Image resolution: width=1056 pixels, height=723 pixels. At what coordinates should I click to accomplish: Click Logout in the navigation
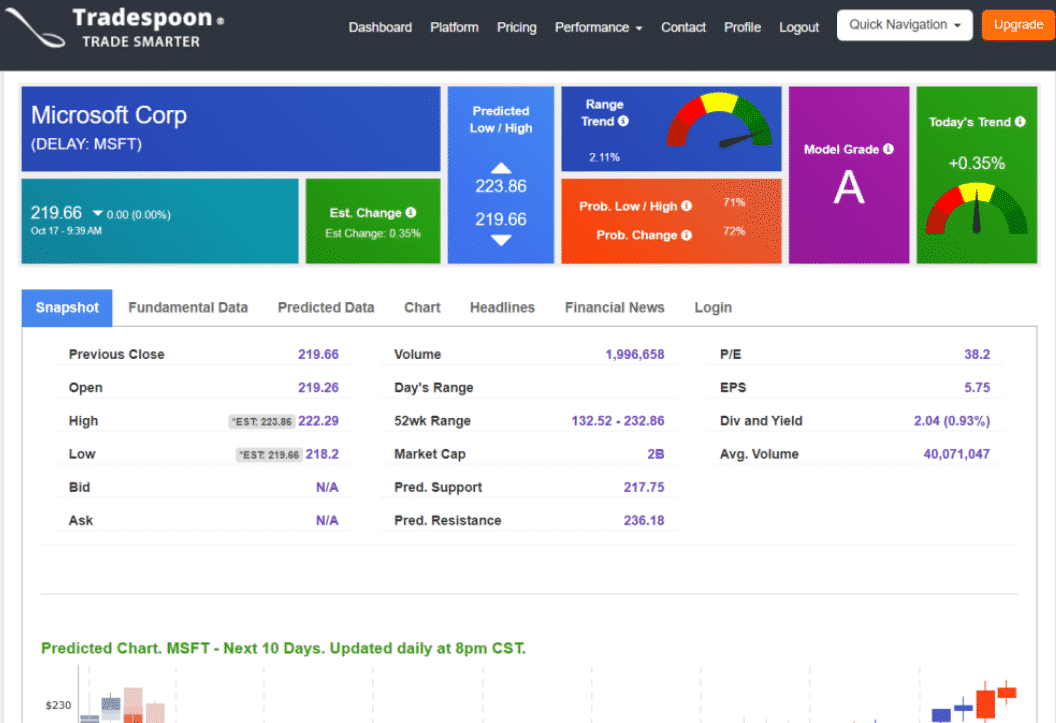pyautogui.click(x=799, y=28)
